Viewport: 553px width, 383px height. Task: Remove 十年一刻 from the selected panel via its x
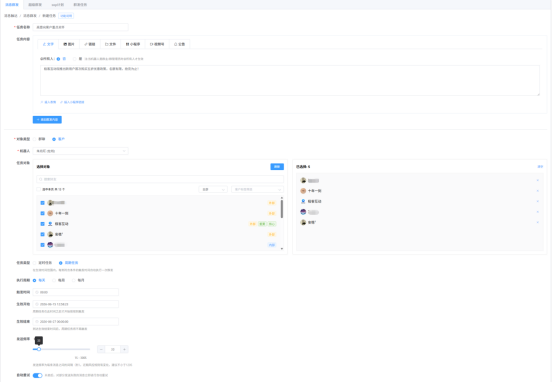click(x=537, y=191)
